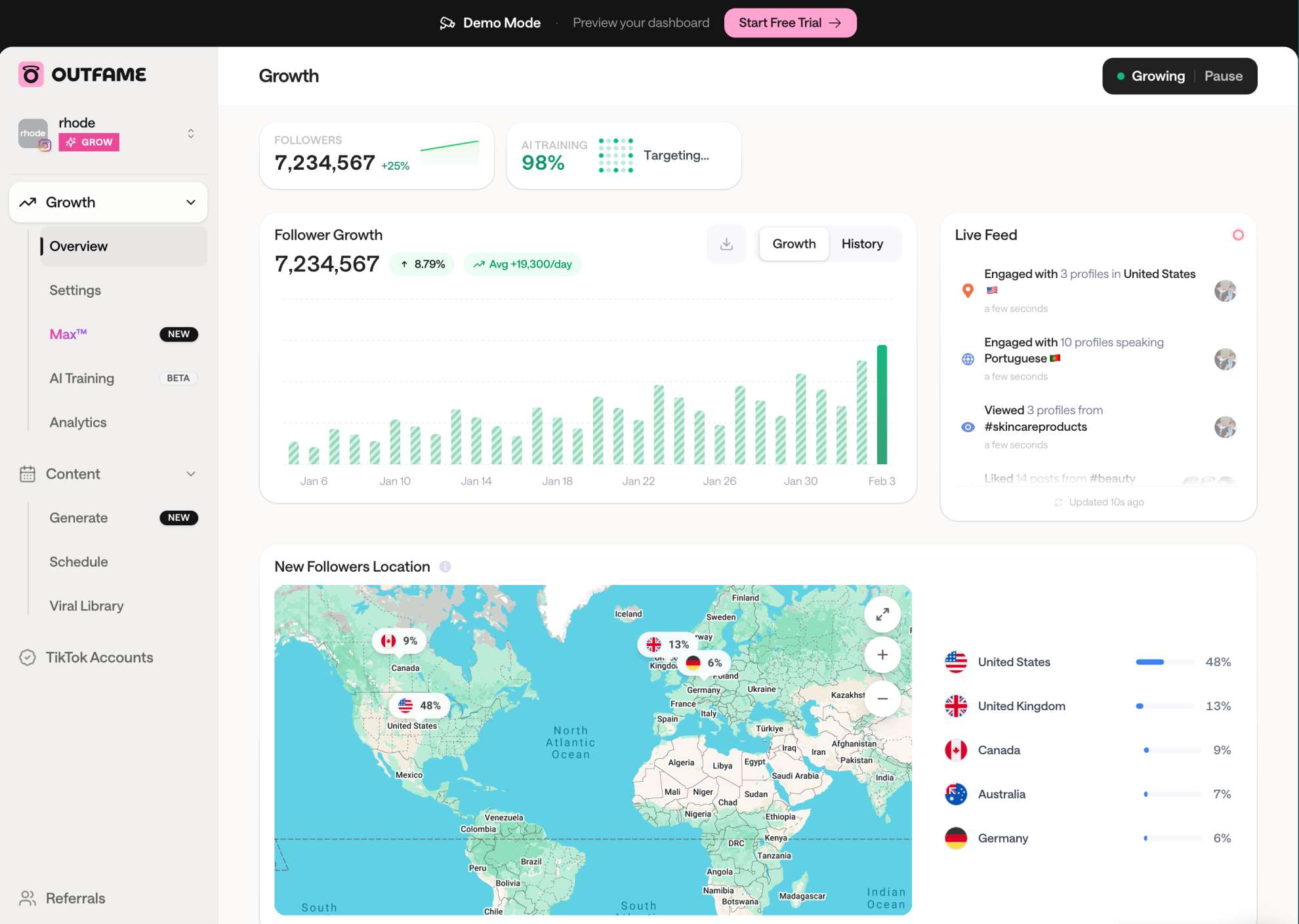Click the Referrals icon in sidebar

tap(28, 898)
